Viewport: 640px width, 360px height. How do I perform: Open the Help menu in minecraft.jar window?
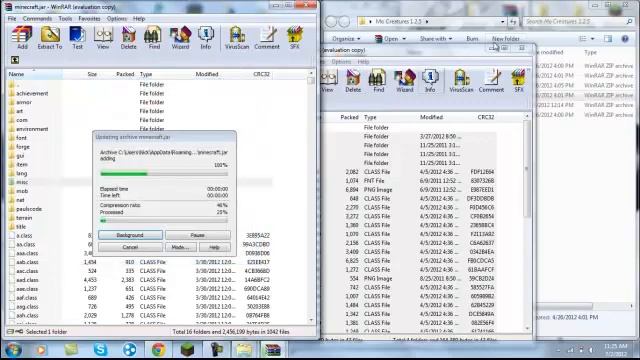point(139,18)
